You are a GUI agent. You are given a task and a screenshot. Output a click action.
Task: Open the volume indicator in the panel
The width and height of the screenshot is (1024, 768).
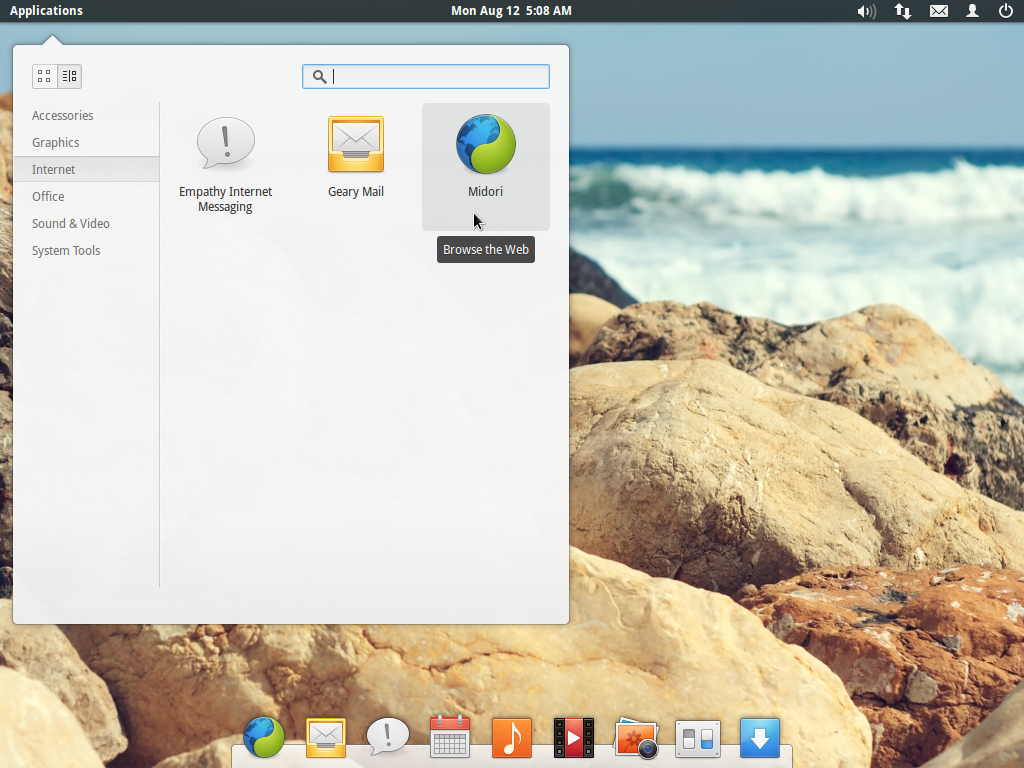click(x=867, y=11)
